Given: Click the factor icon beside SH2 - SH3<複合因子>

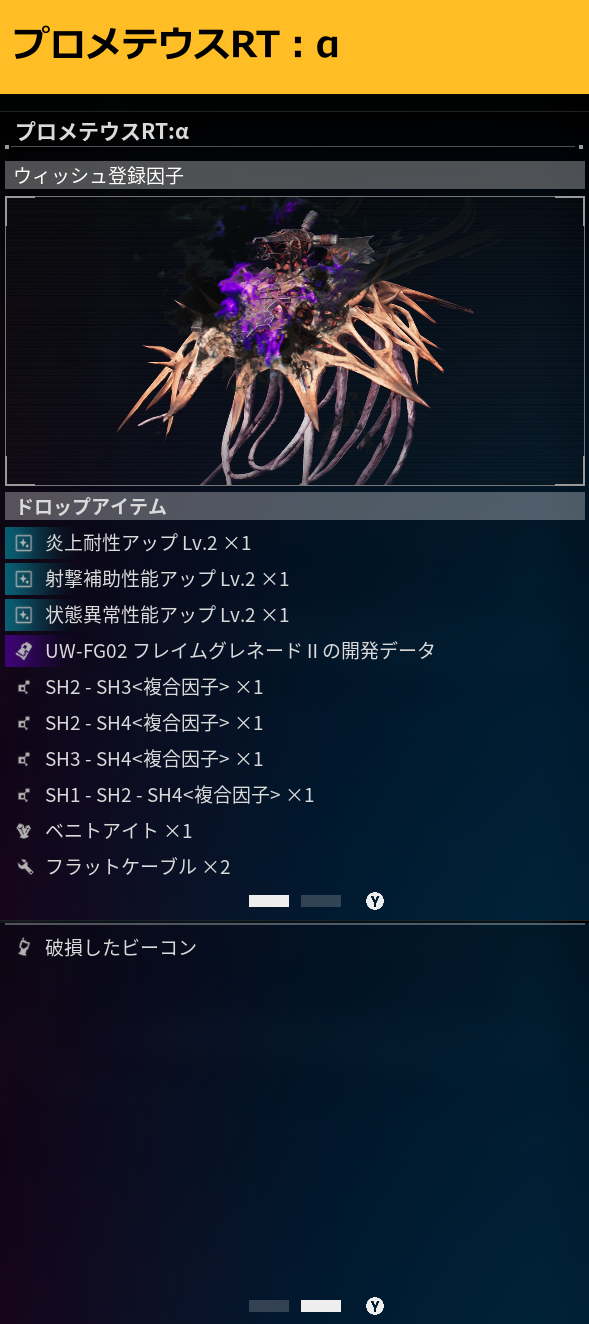Looking at the screenshot, I should [x=24, y=688].
